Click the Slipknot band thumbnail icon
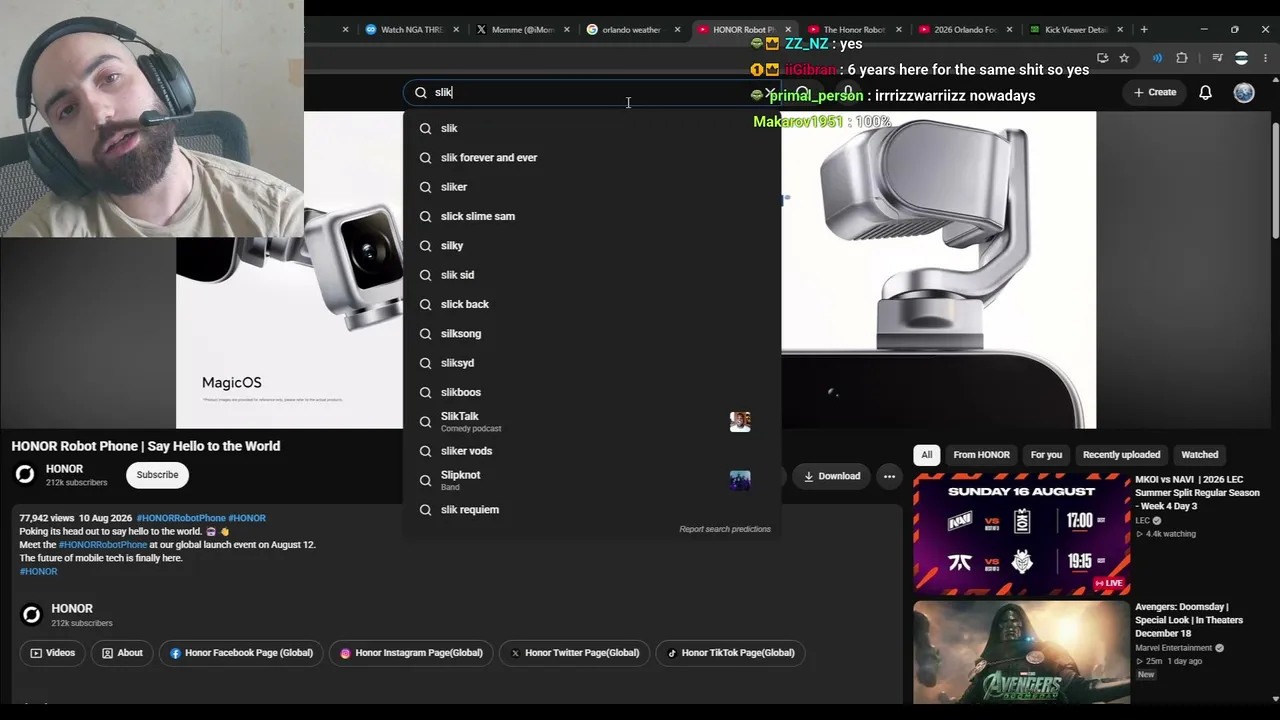The width and height of the screenshot is (1280, 720). pos(740,481)
